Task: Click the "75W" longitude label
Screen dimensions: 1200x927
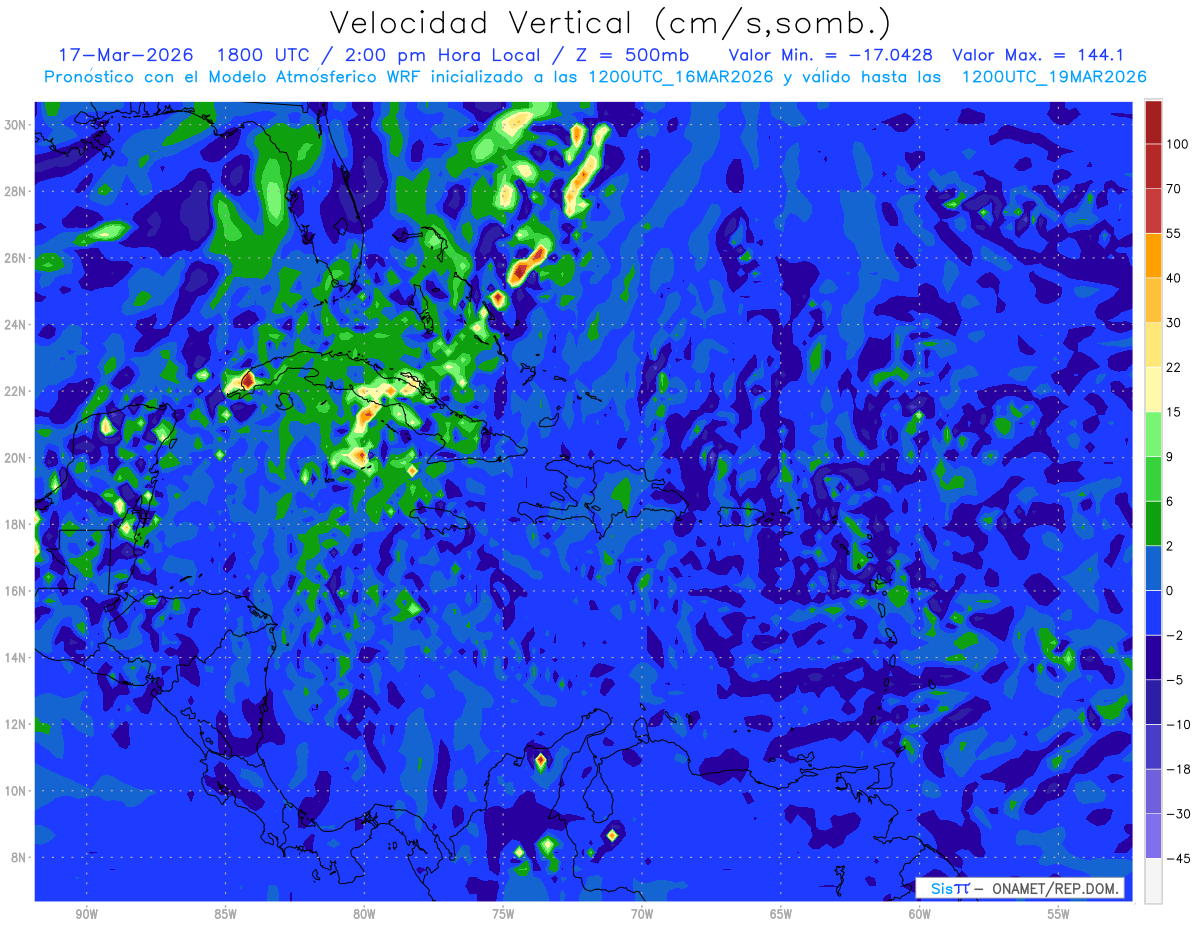Action: [x=503, y=914]
